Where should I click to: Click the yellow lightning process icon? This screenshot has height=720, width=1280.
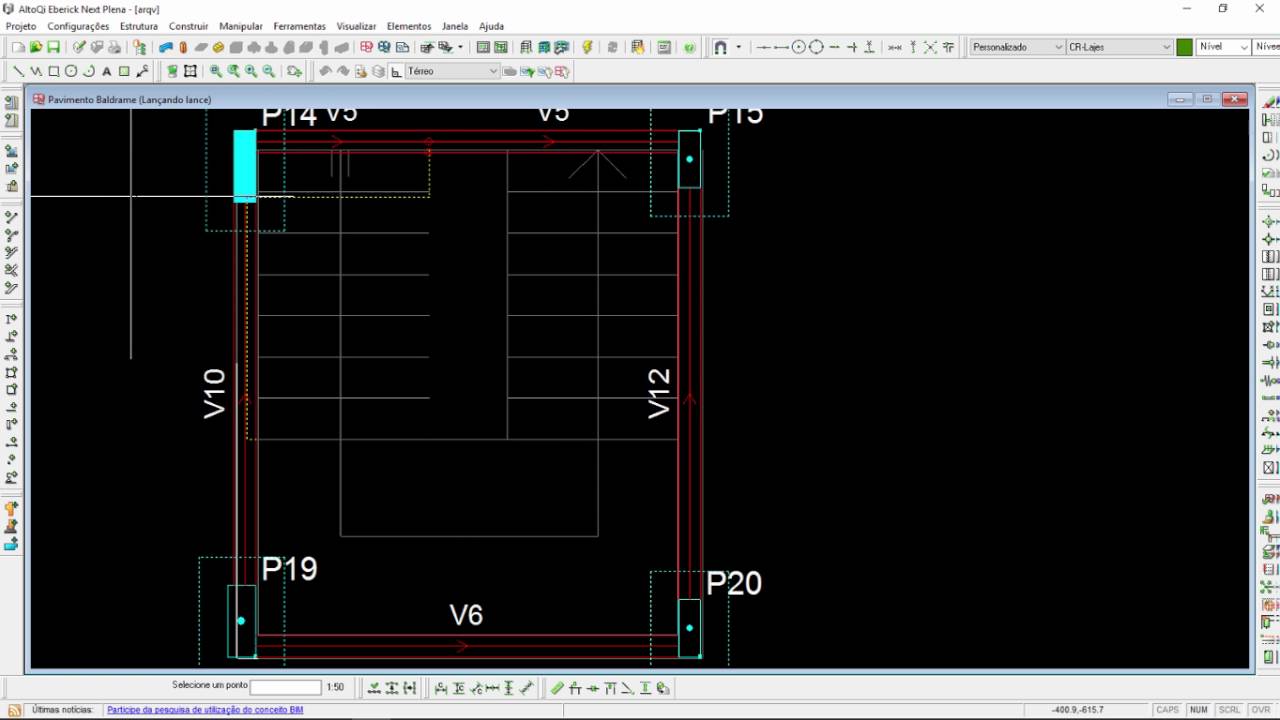coord(587,47)
